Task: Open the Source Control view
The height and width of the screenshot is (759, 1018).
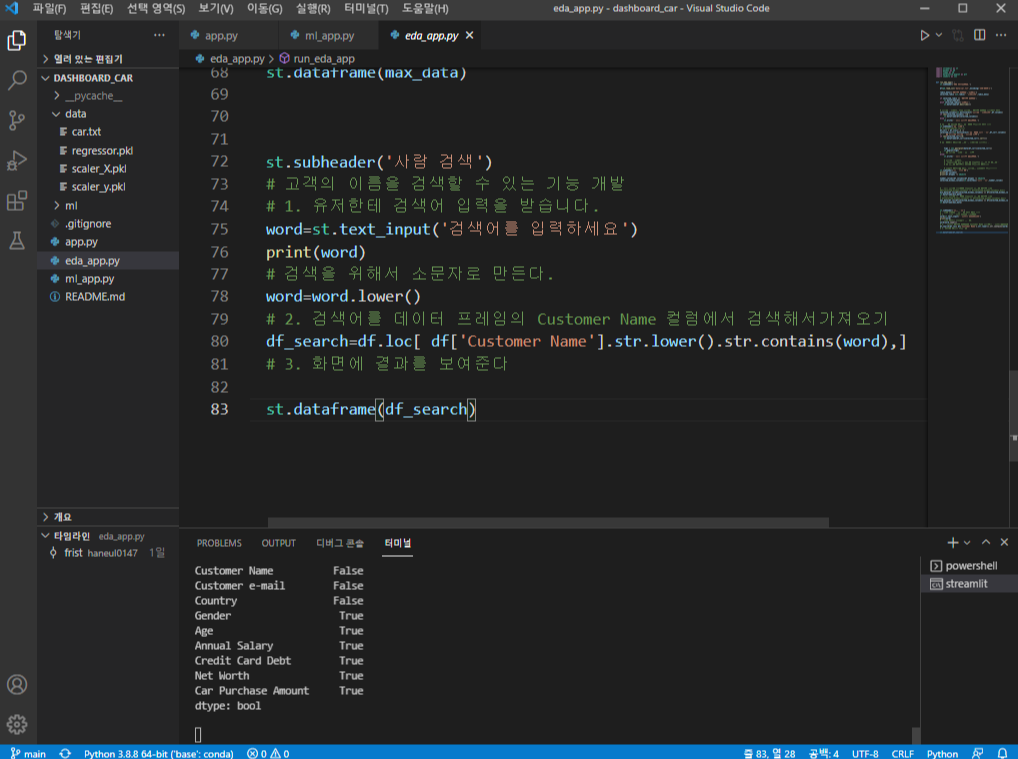Action: 17,120
